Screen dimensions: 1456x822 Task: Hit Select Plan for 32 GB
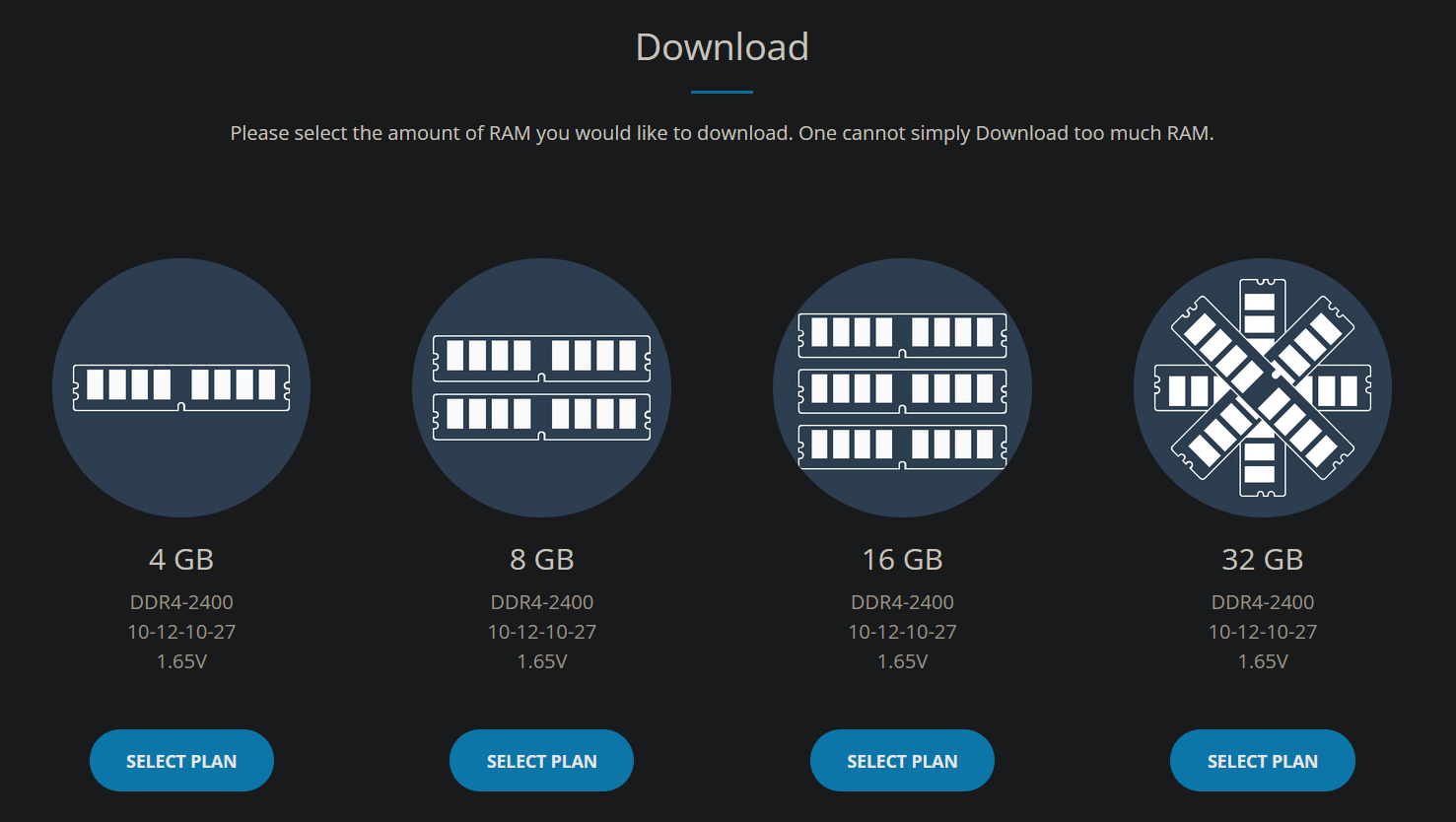1262,760
